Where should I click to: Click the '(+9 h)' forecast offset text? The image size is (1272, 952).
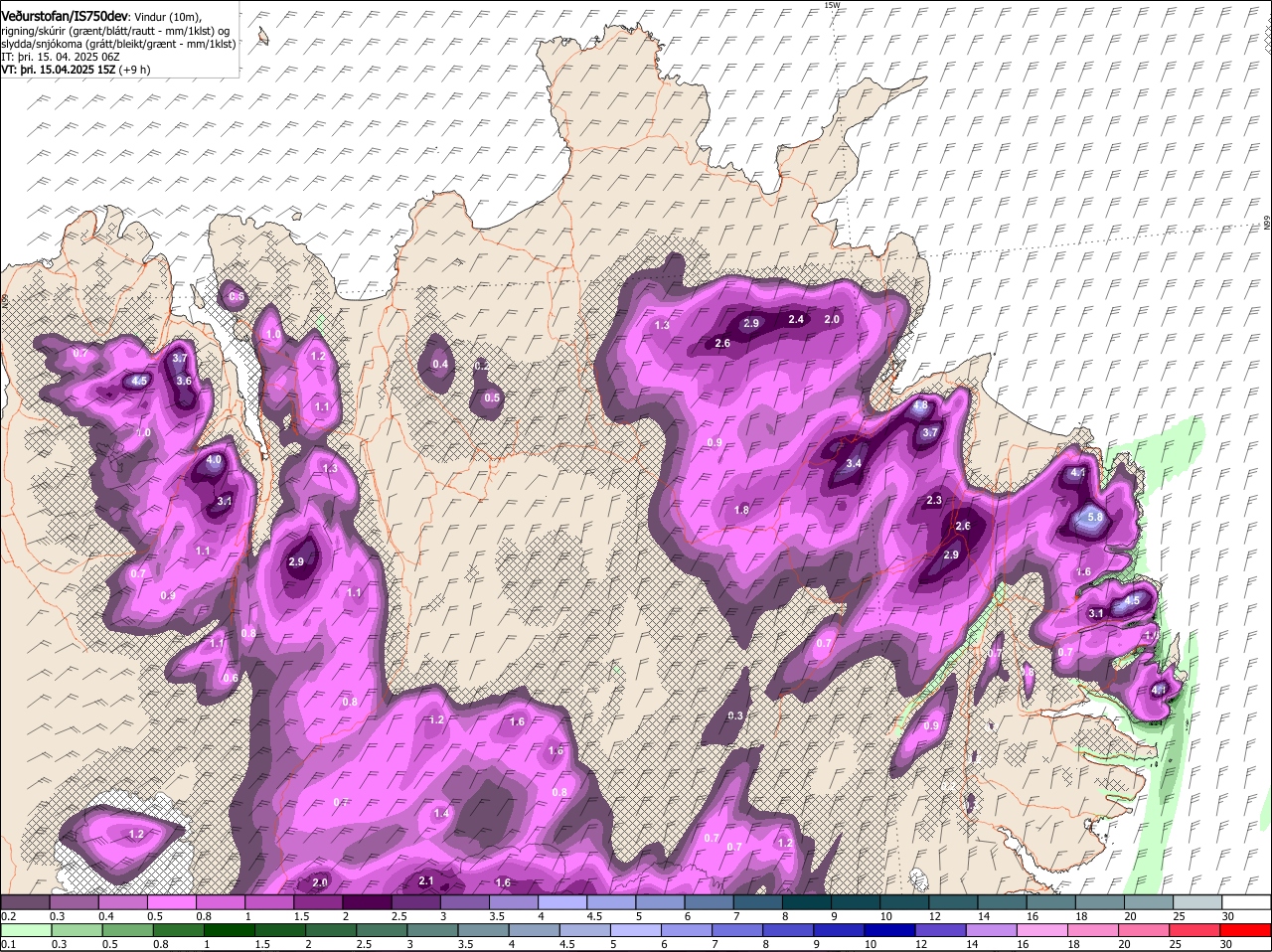pos(135,70)
